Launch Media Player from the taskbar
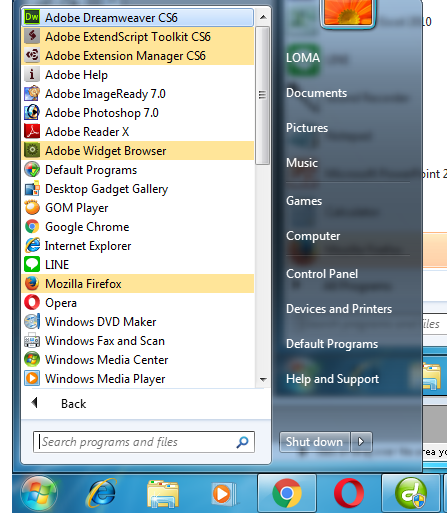The image size is (447, 513). coord(224,494)
